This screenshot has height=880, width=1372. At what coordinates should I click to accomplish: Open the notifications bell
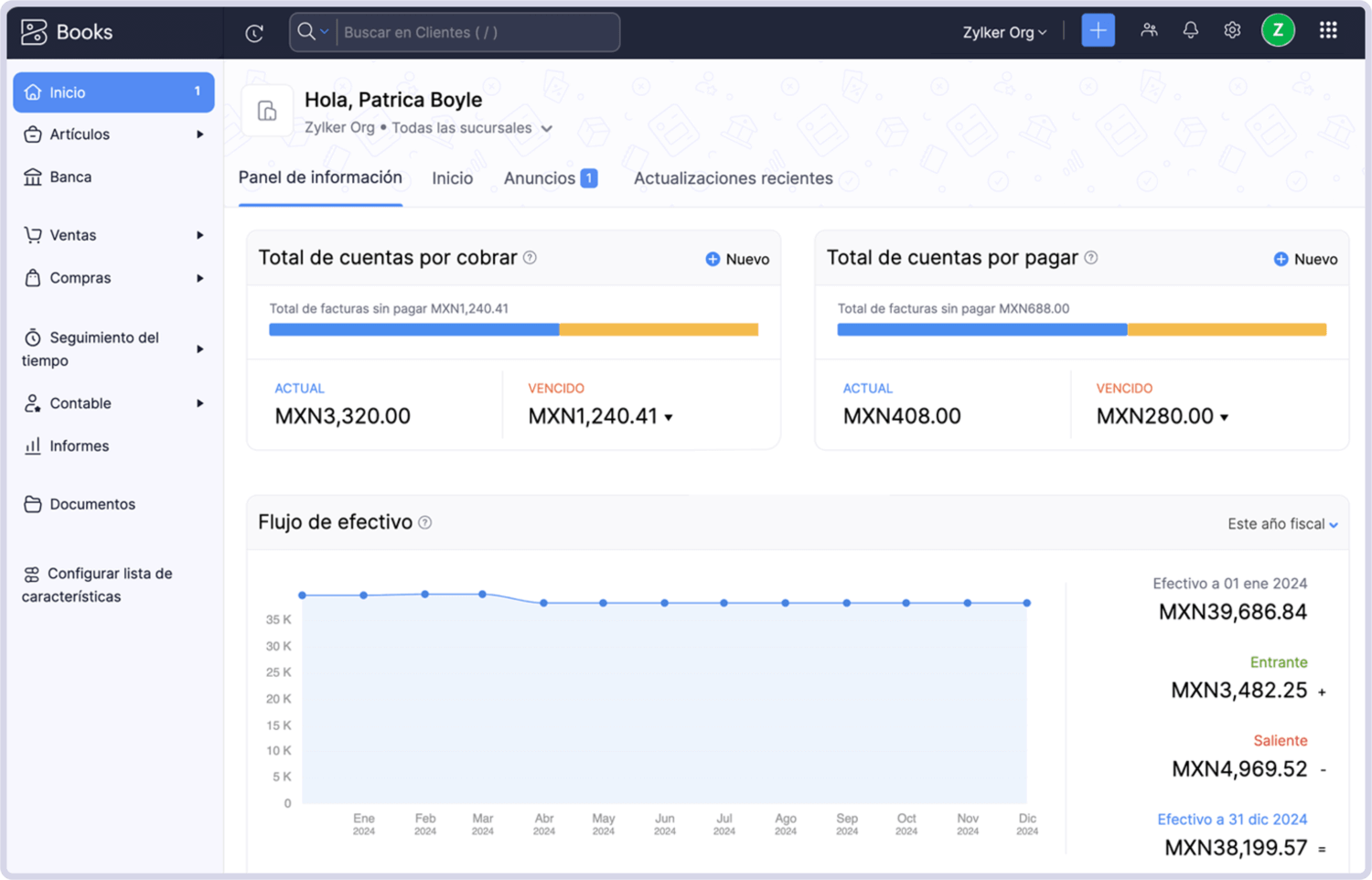point(1190,30)
